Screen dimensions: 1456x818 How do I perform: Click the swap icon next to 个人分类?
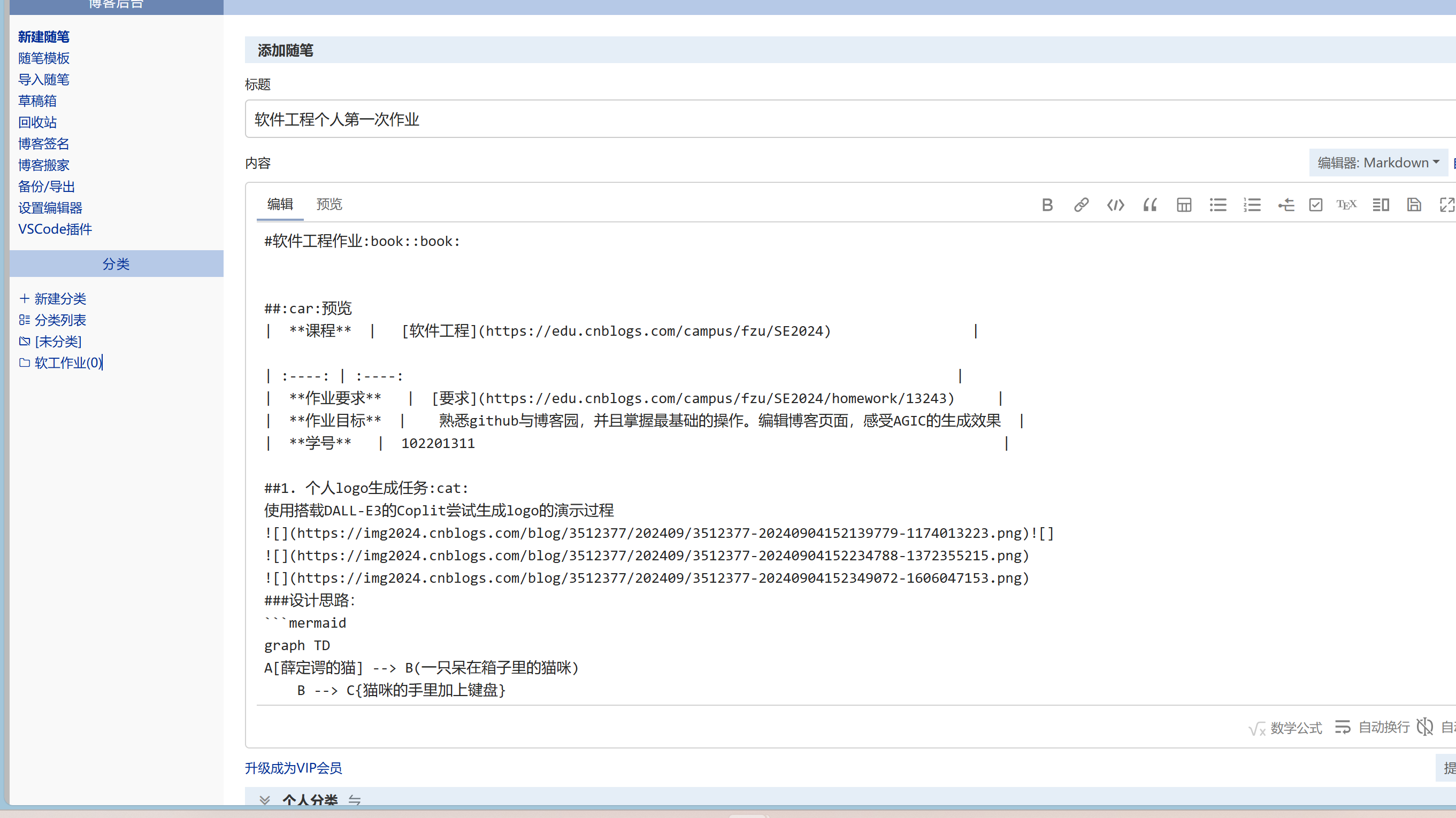(355, 800)
